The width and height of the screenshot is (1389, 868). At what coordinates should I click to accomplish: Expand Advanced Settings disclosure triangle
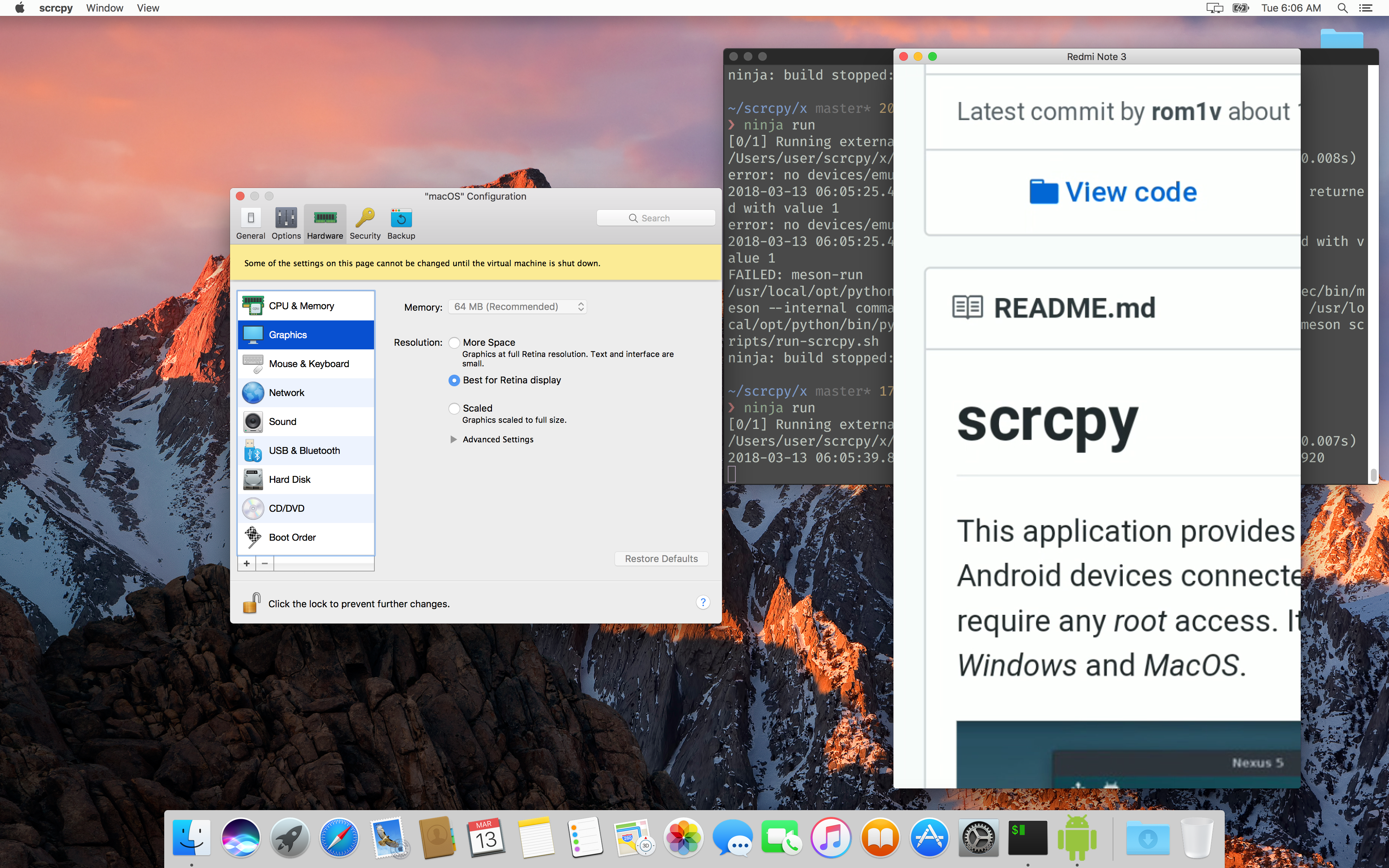(454, 439)
